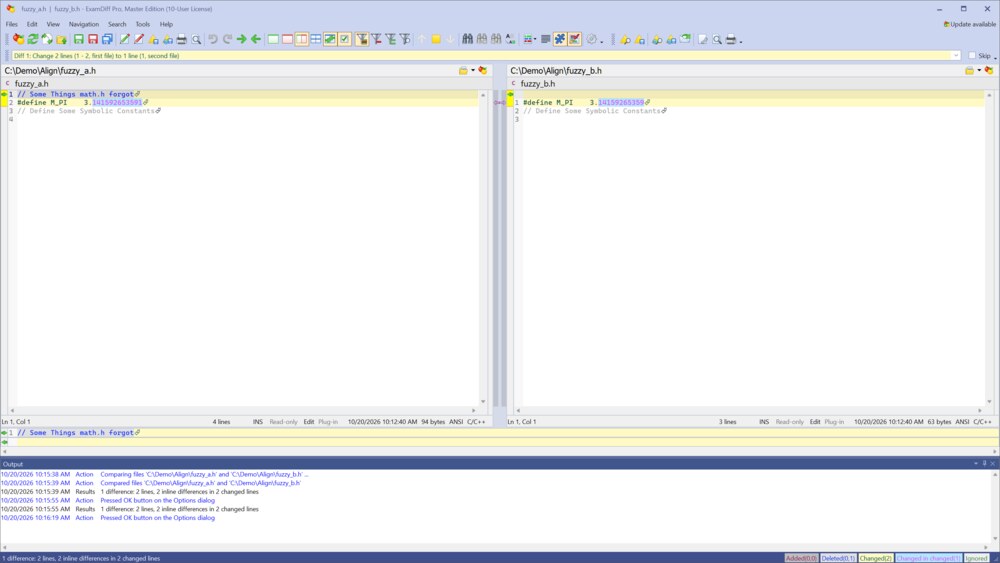The width and height of the screenshot is (1000, 563).
Task: Save the second file with red disk icon
Action: tap(93, 40)
